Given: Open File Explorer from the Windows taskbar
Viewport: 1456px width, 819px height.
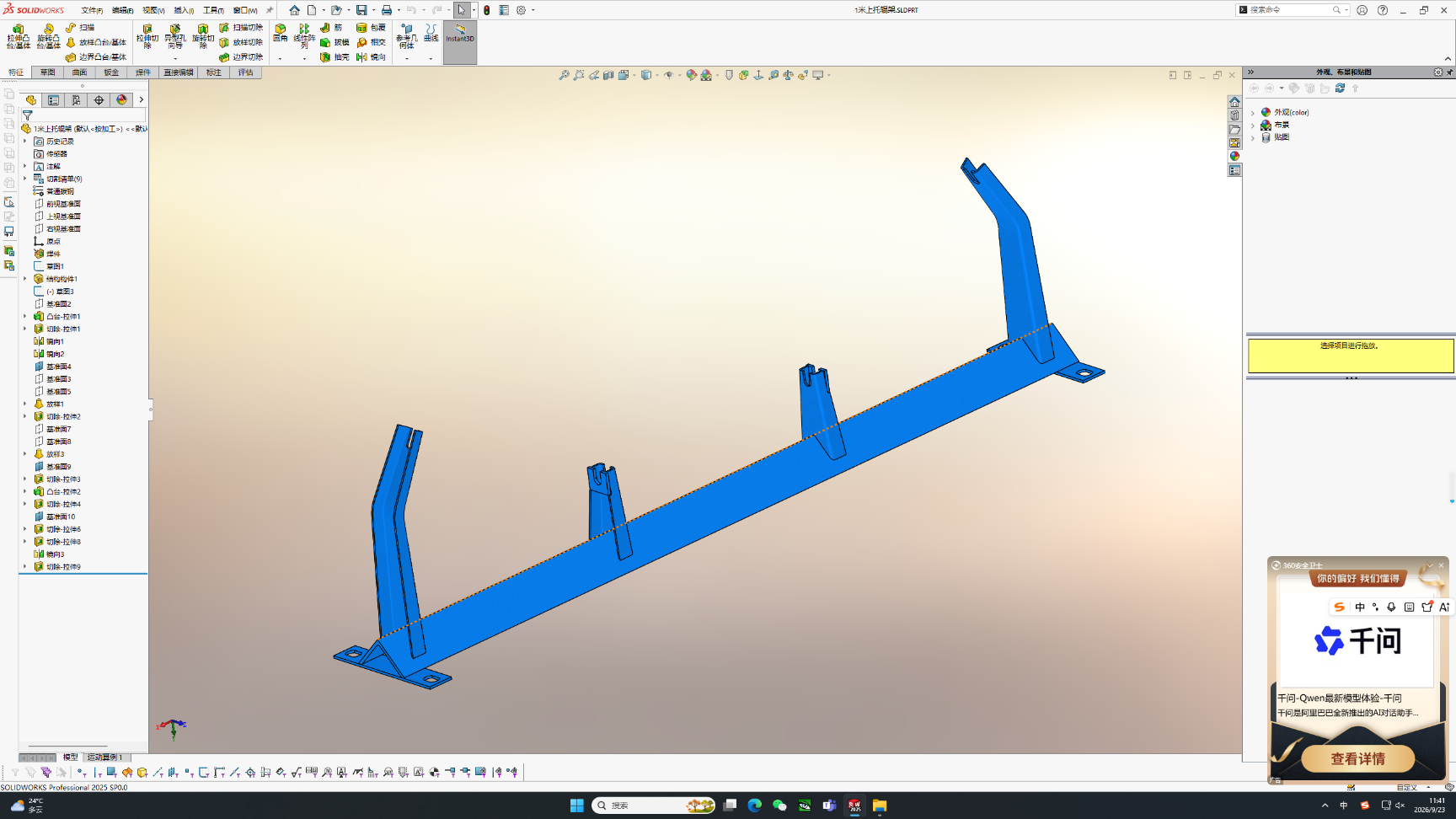Looking at the screenshot, I should pyautogui.click(x=879, y=806).
